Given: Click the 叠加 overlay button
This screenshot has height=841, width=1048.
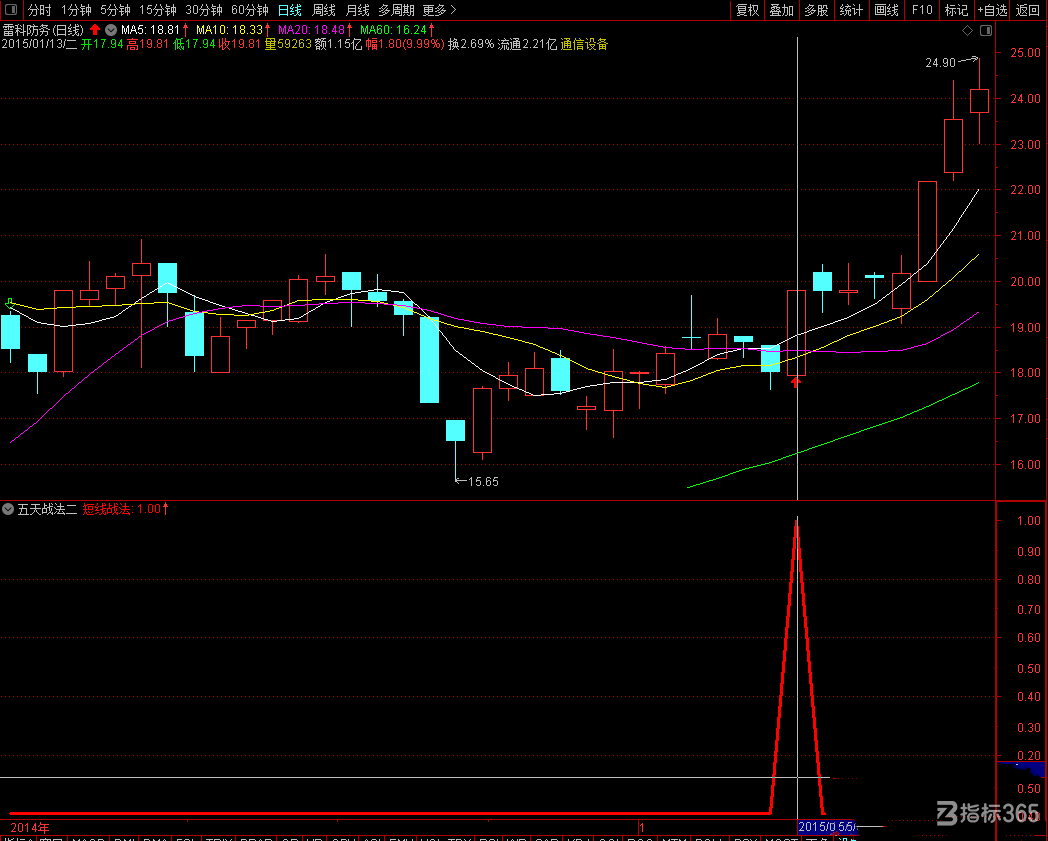Looking at the screenshot, I should (781, 10).
